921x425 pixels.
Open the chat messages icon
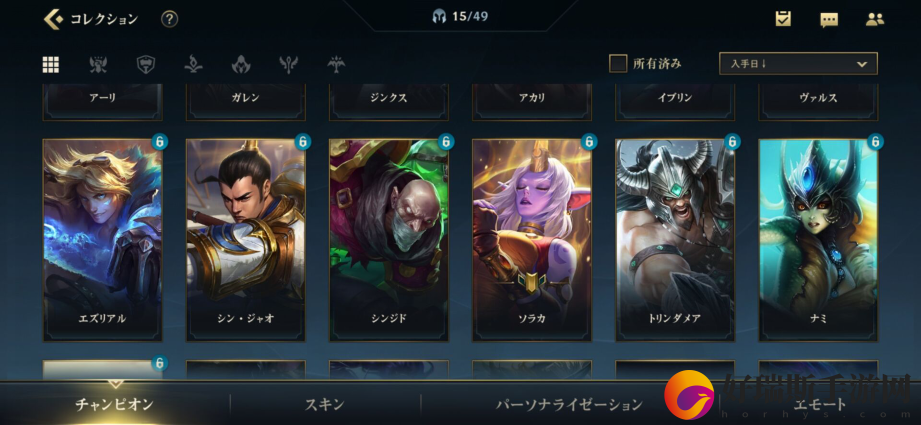pyautogui.click(x=829, y=20)
